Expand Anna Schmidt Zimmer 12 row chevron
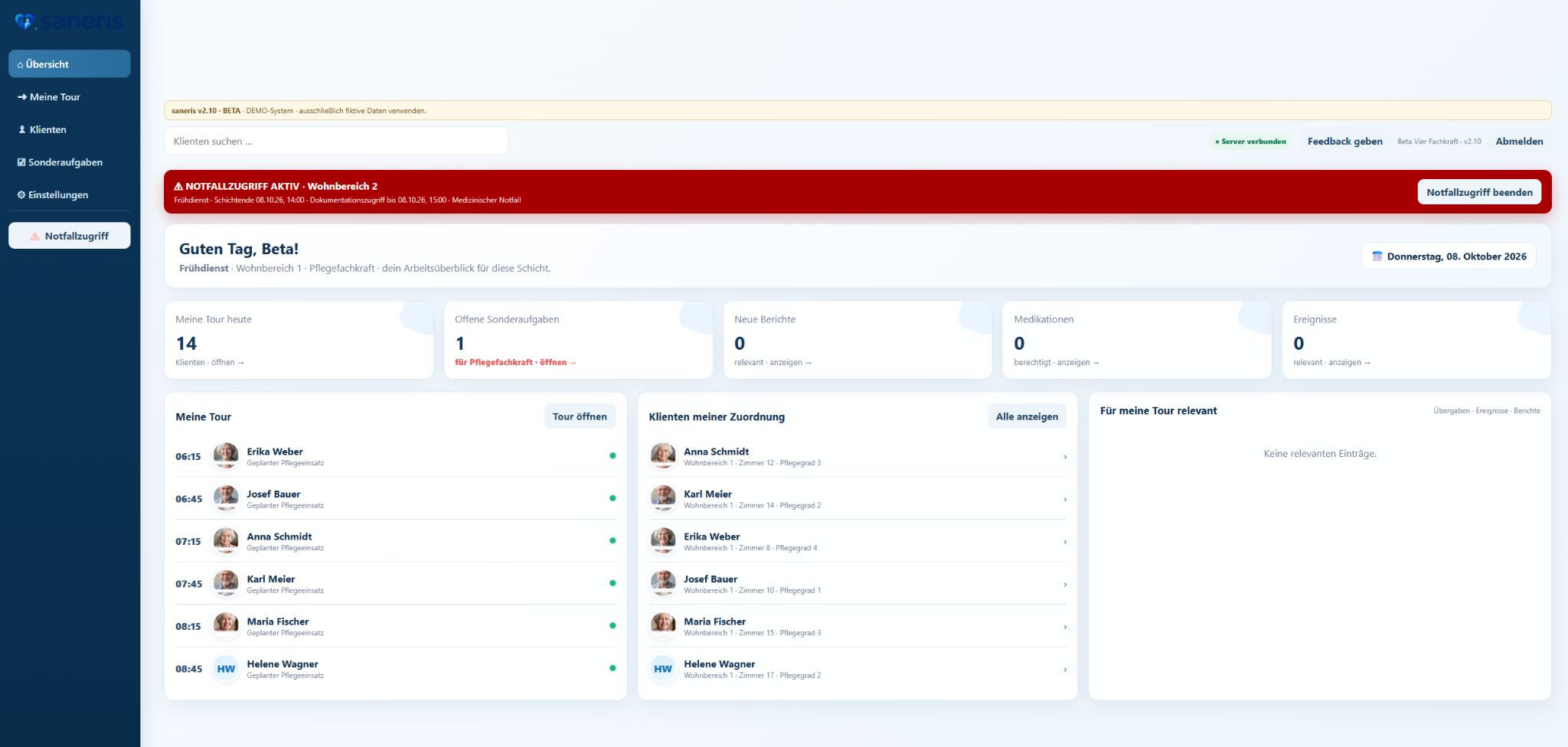Viewport: 1568px width, 747px height. [x=1065, y=457]
